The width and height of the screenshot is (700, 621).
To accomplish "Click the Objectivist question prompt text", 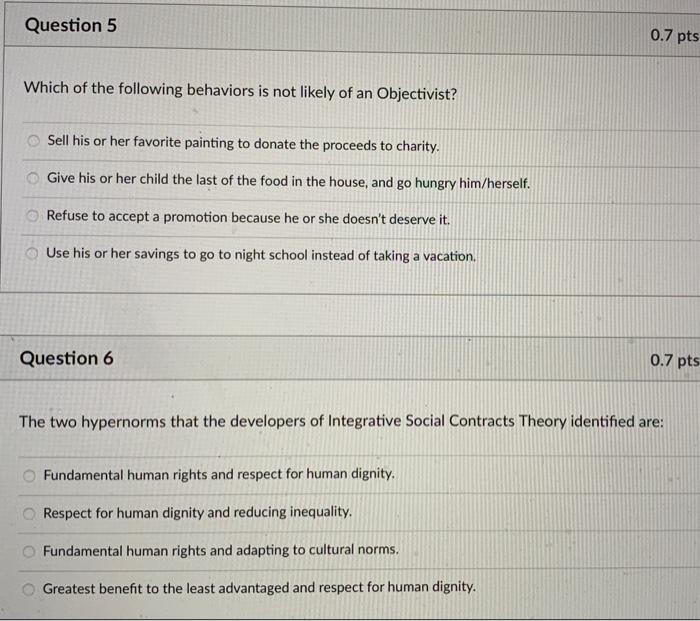I will tap(240, 90).
